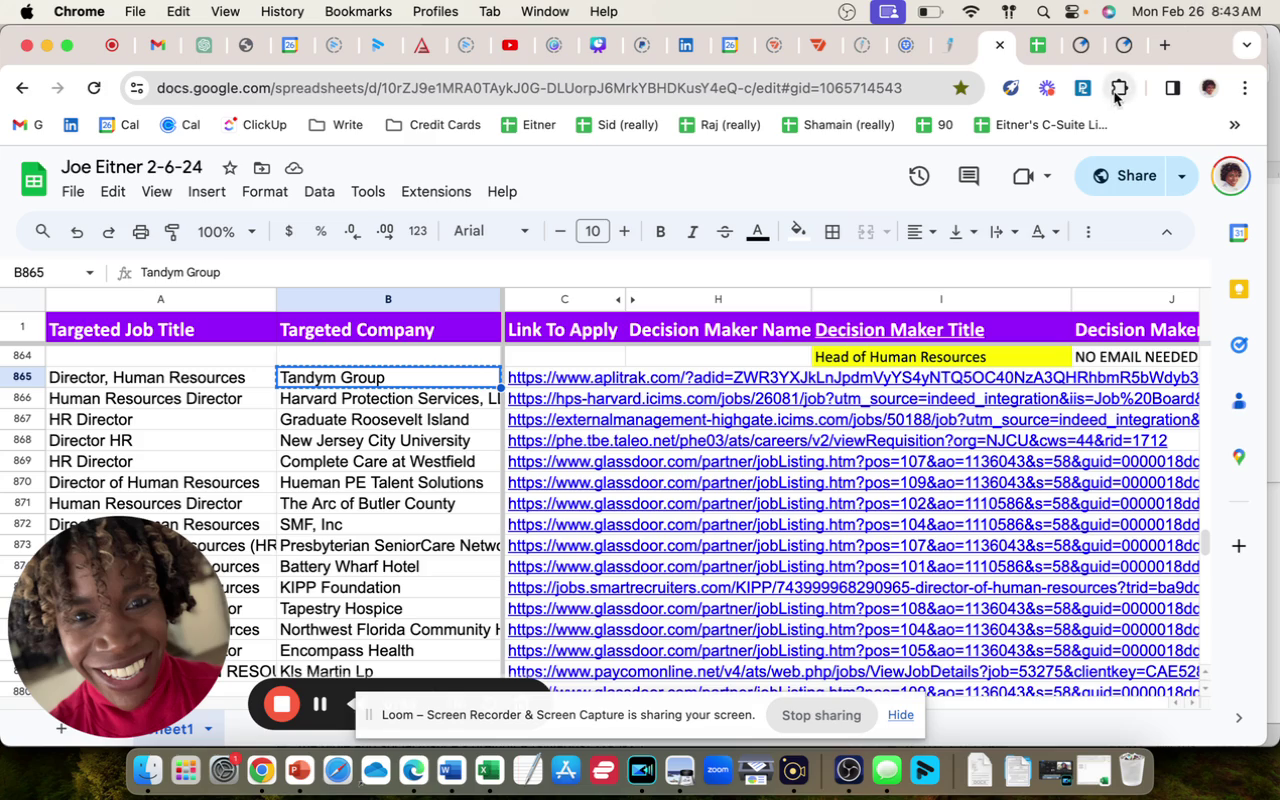The width and height of the screenshot is (1280, 800).
Task: Open the Format menu
Action: click(x=264, y=192)
